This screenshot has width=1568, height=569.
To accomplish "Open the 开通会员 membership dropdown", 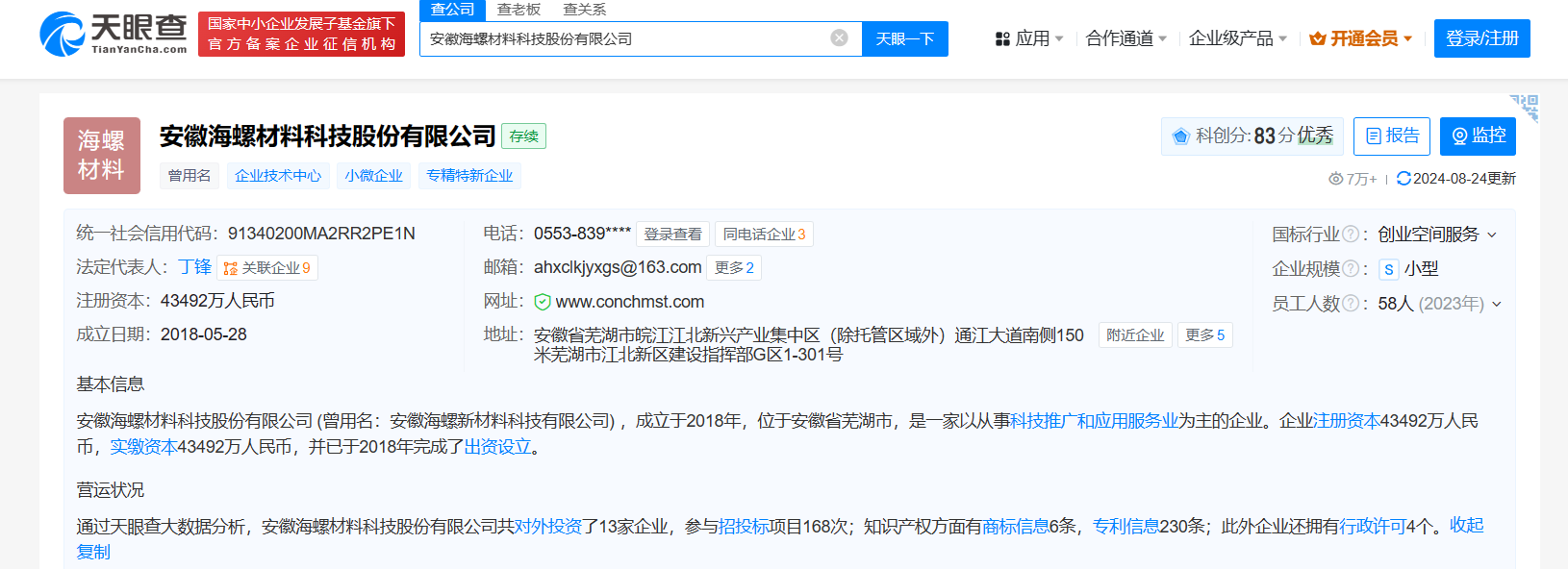I will tap(1361, 38).
